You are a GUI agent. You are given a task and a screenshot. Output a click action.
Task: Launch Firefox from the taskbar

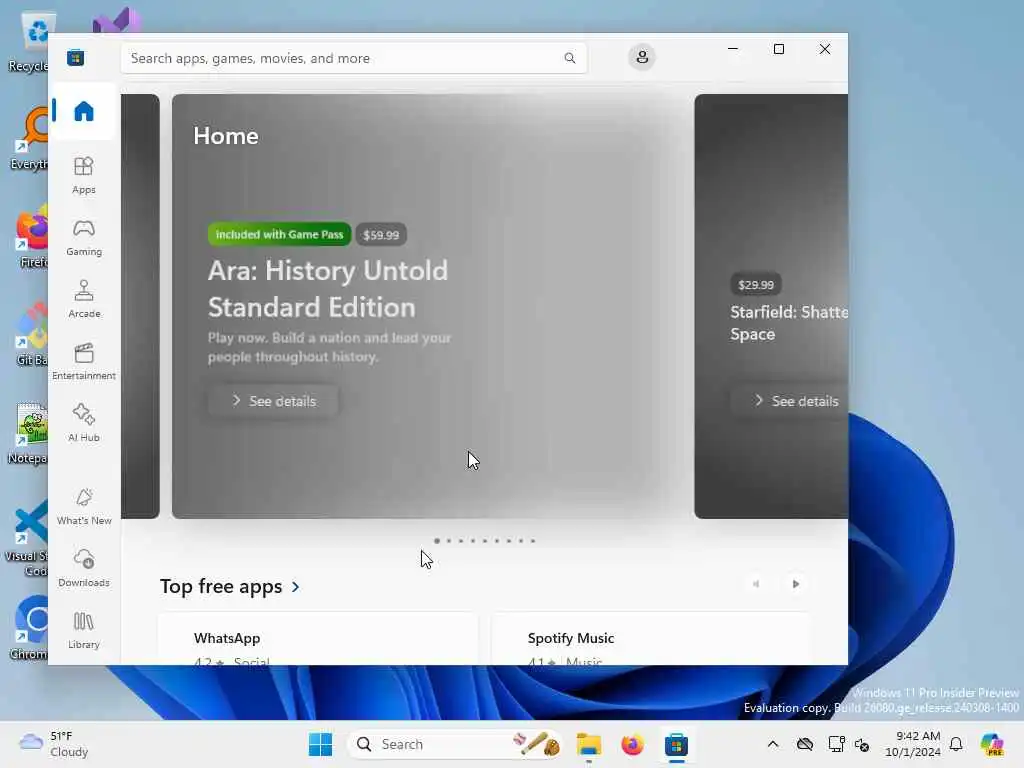coord(632,744)
